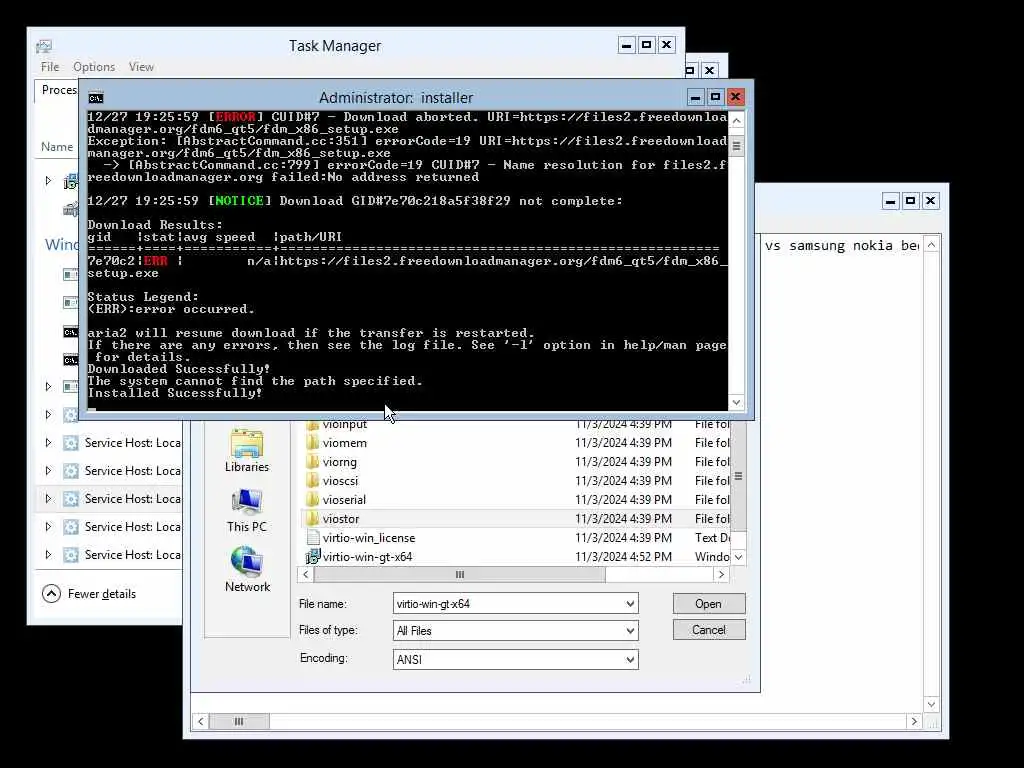Open the File name dropdown arrow

click(630, 603)
